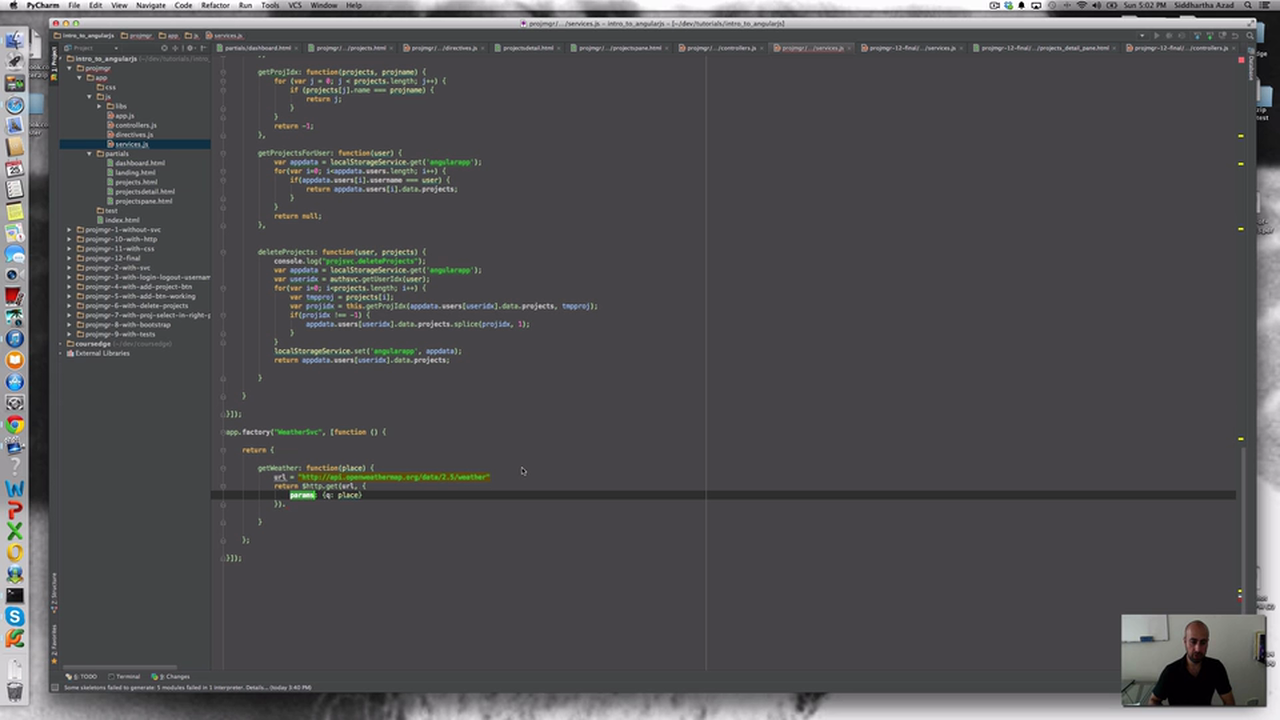Open the Refactor menu
This screenshot has width=1280, height=720.
[x=215, y=5]
